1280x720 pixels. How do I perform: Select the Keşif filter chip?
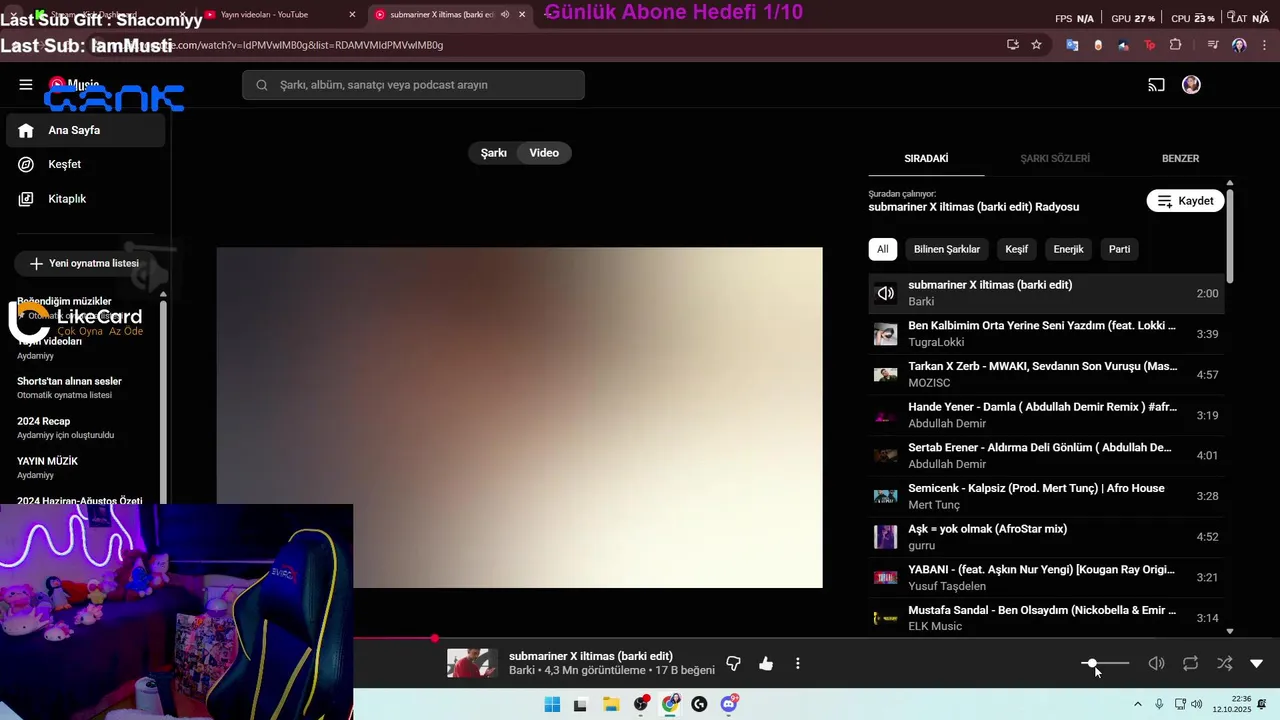click(1017, 249)
